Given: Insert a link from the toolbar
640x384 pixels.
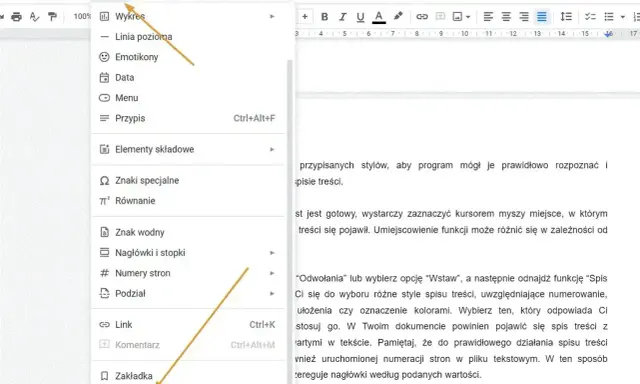Looking at the screenshot, I should coord(422,17).
